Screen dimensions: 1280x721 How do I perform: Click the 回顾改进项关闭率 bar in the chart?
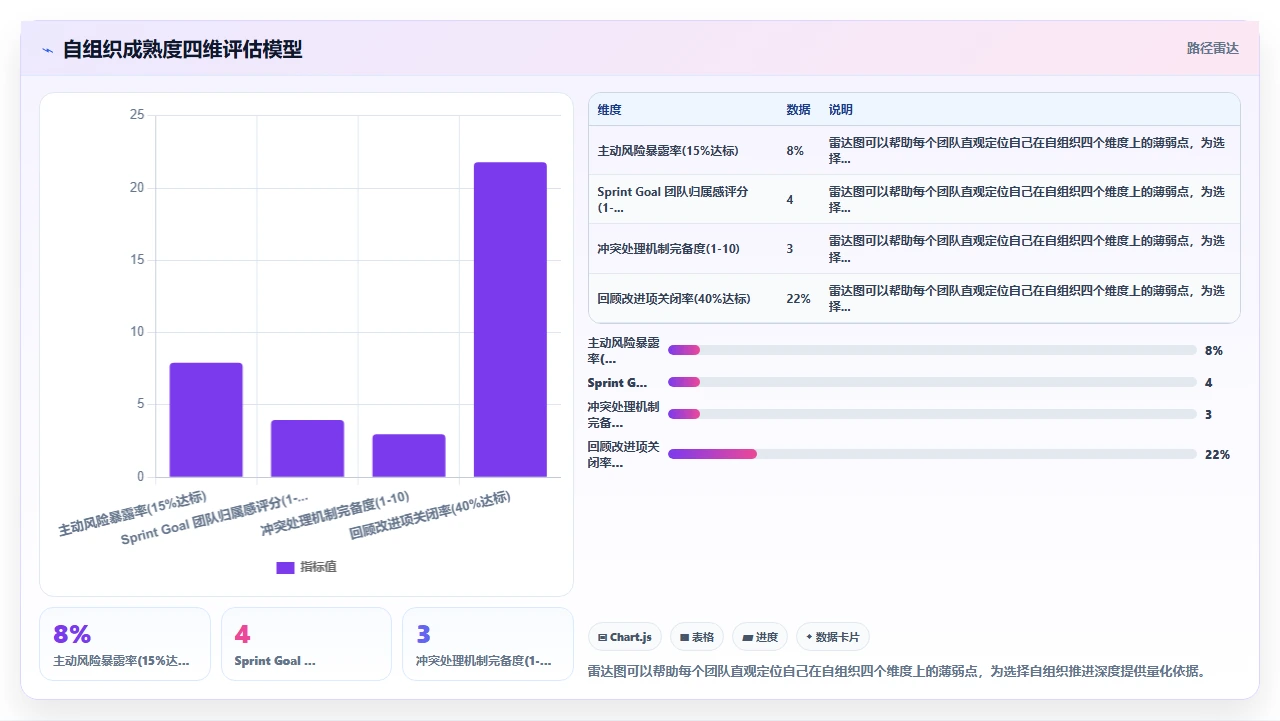tap(510, 320)
